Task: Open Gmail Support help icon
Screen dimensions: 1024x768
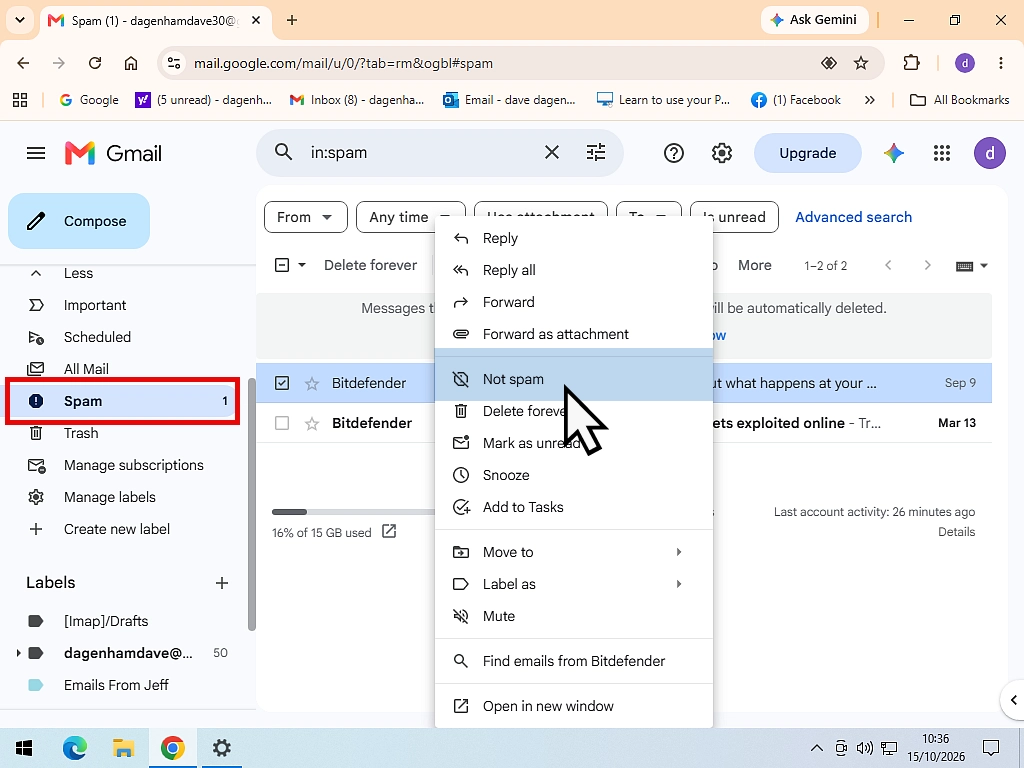Action: [x=673, y=153]
